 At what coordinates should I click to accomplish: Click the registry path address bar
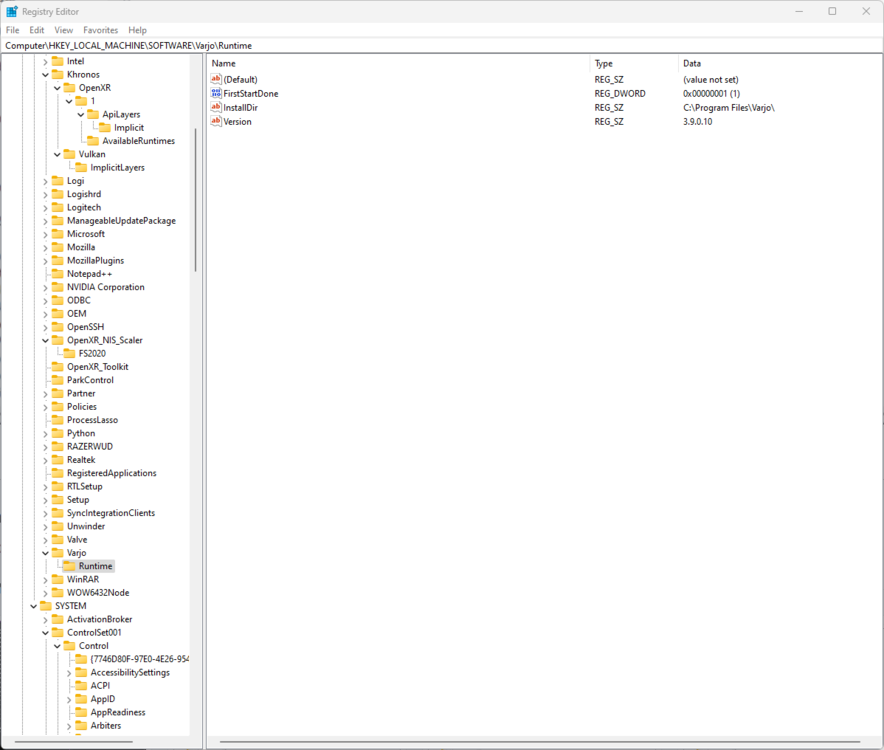442,46
